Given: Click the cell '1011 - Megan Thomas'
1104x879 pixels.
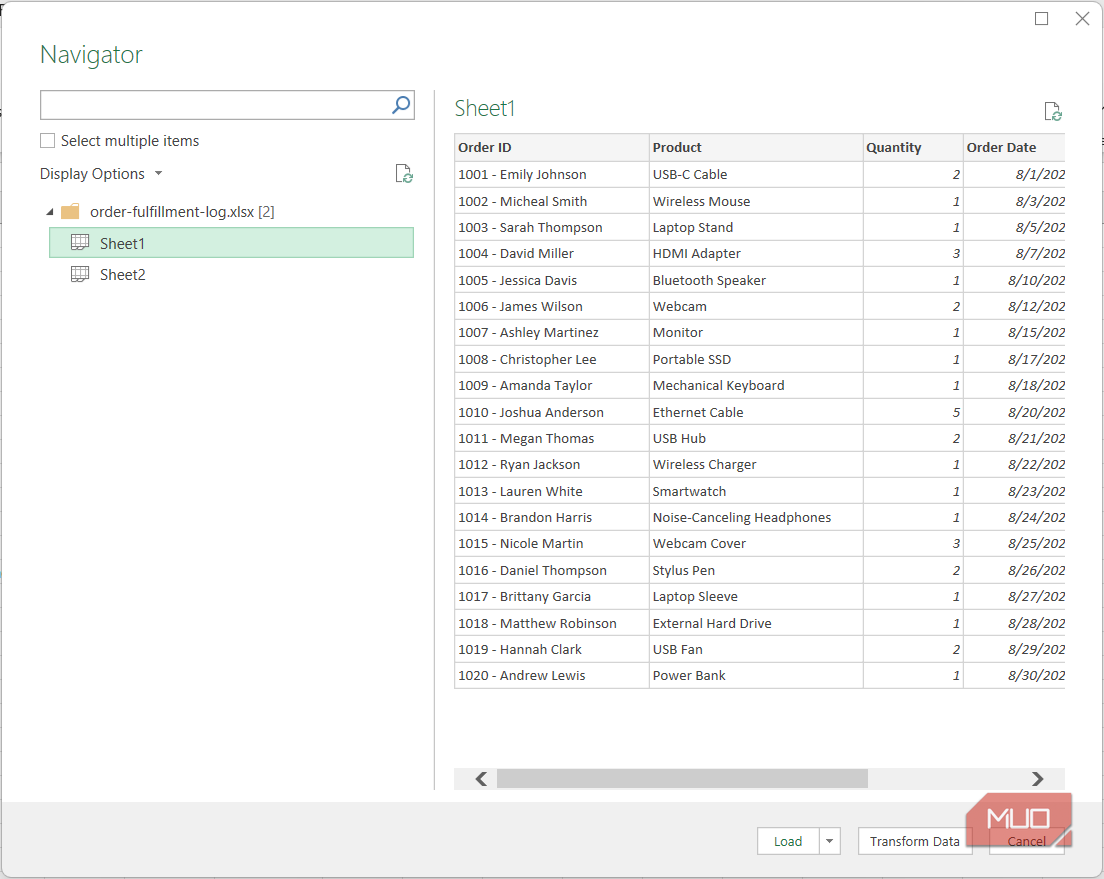Looking at the screenshot, I should tap(552, 437).
